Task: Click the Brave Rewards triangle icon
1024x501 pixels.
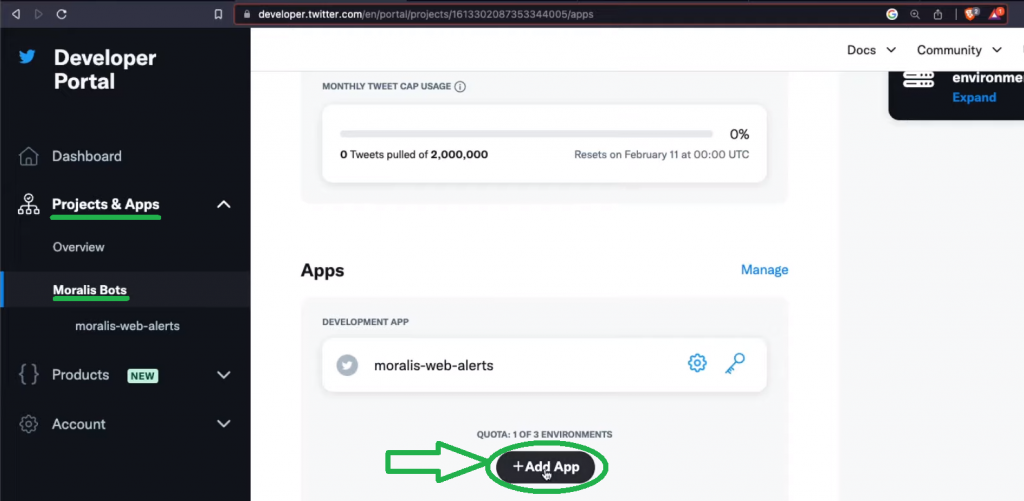Action: pos(995,14)
